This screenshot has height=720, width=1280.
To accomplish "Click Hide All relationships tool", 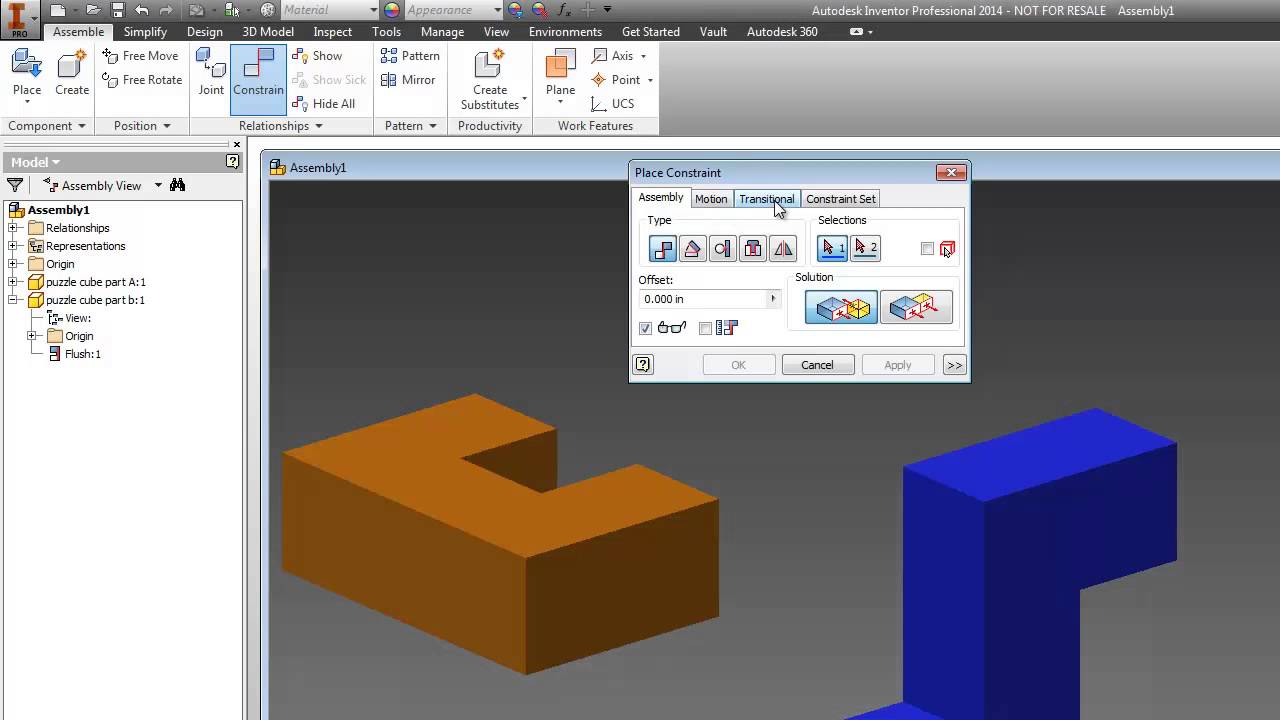I will (323, 104).
